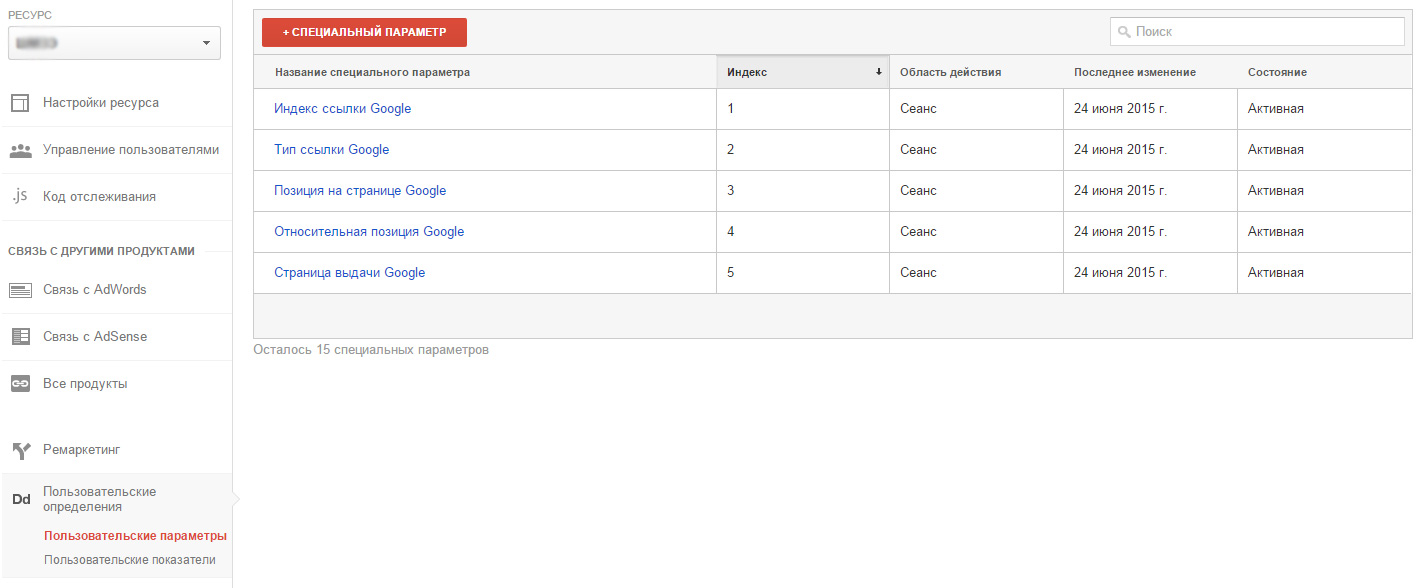Screen dimensions: 1425x588
Task: Click the date in Индекс ссылки Google row
Action: (x=1120, y=109)
